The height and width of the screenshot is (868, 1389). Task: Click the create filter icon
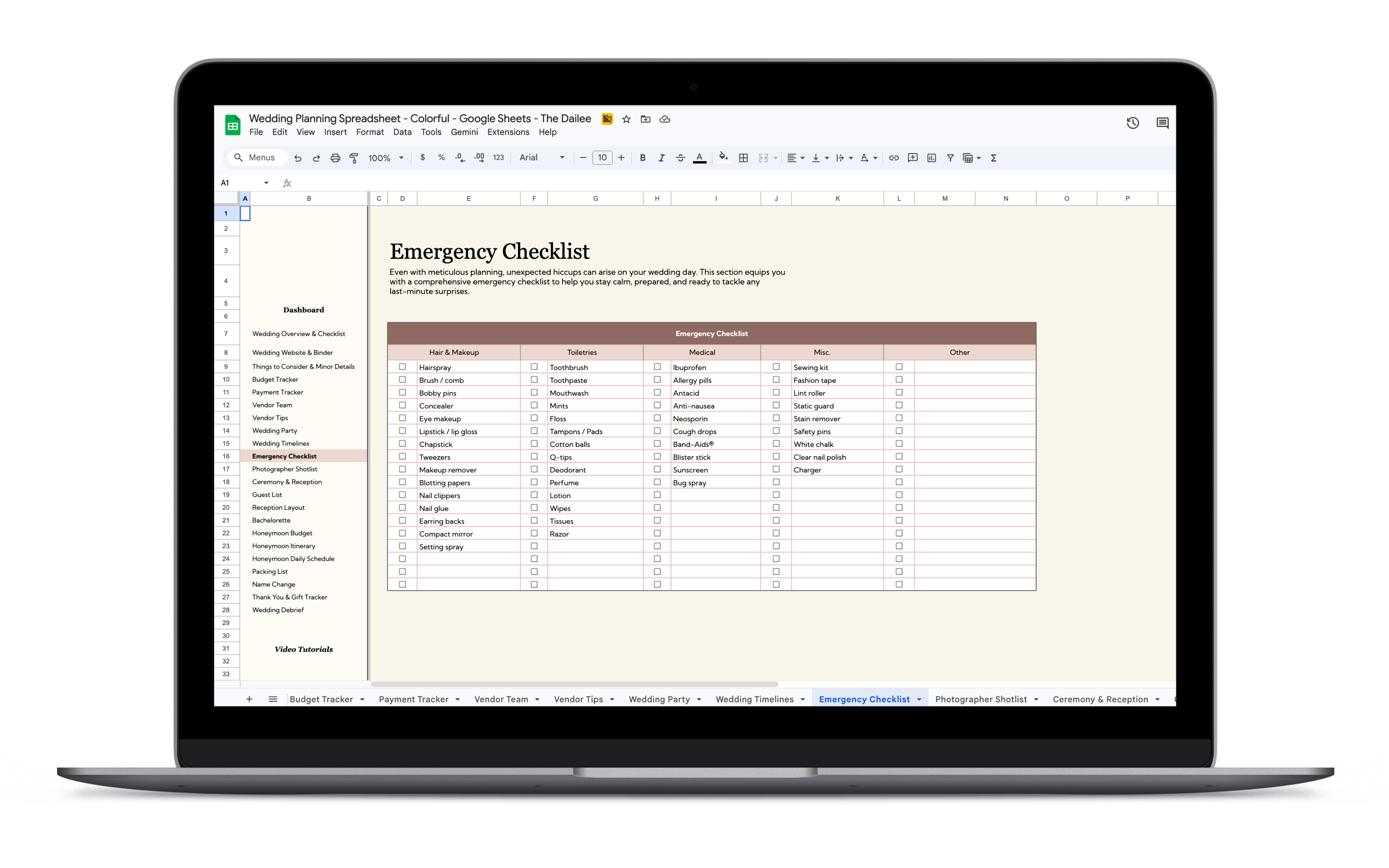coord(950,158)
